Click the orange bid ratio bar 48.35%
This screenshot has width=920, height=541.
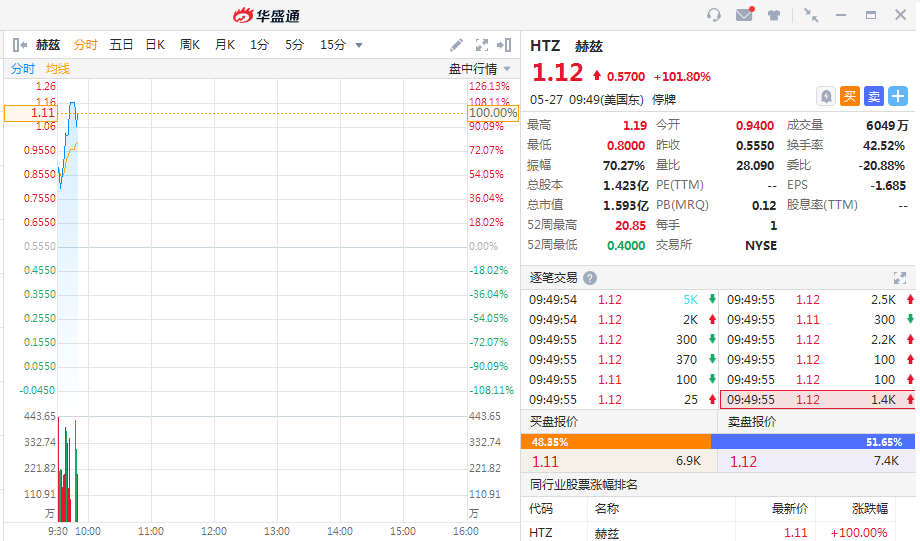click(x=616, y=441)
